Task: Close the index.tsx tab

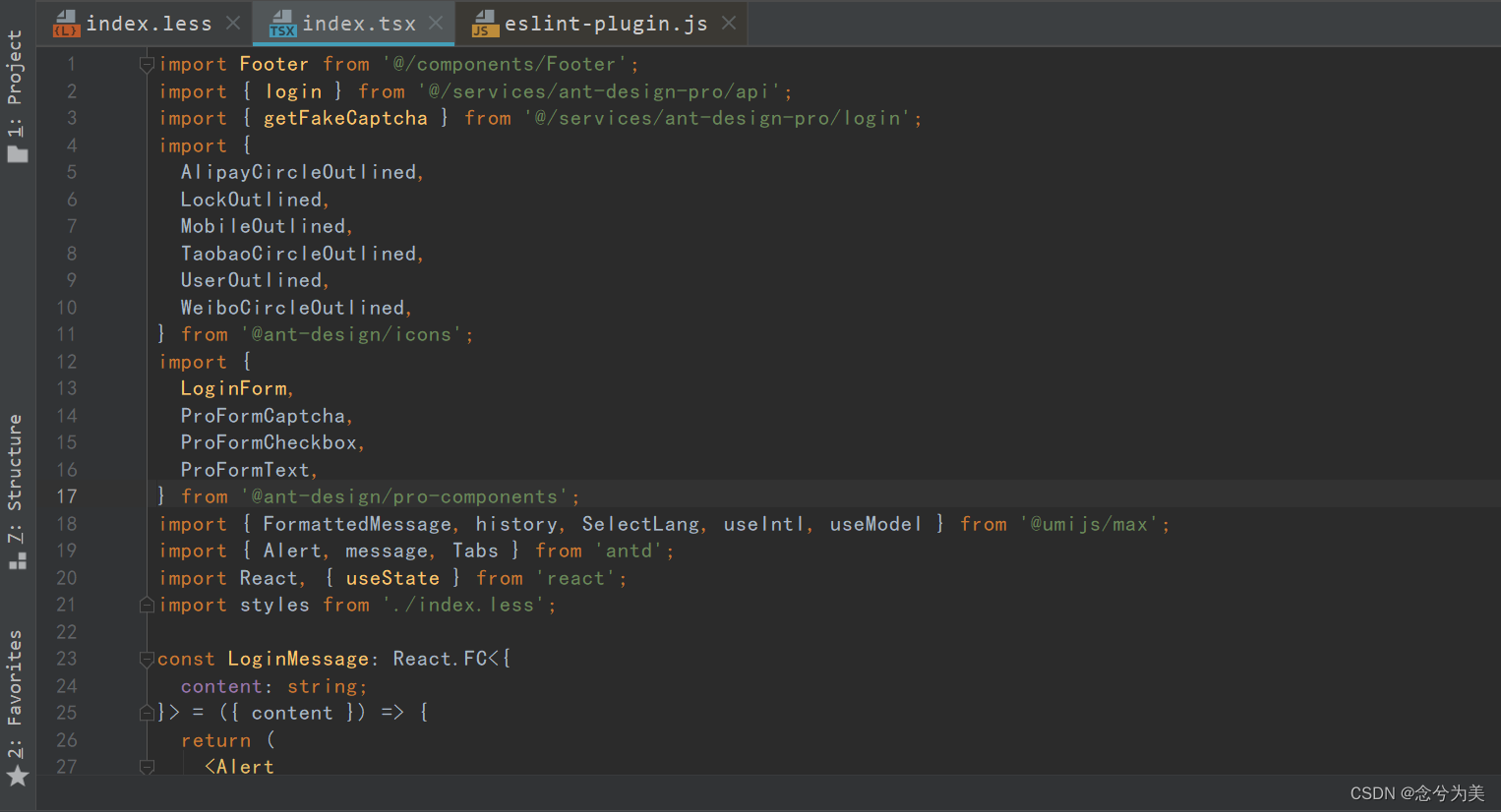Action: pyautogui.click(x=436, y=23)
